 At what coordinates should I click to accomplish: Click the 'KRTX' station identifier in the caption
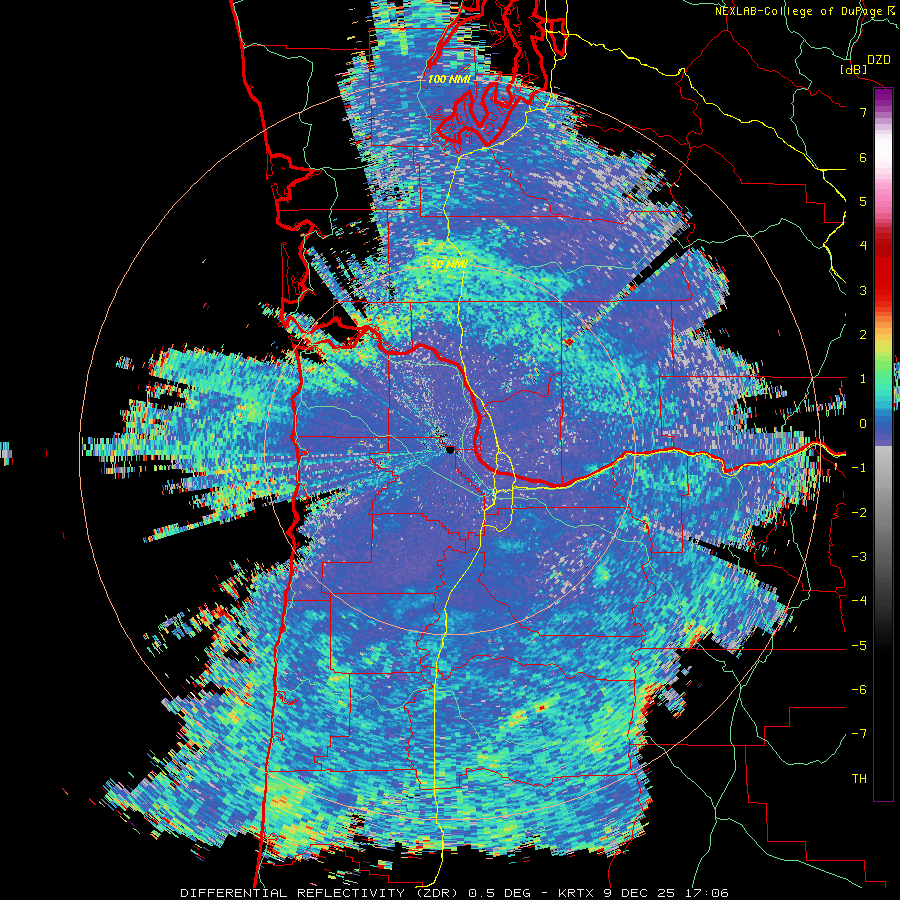[x=577, y=893]
